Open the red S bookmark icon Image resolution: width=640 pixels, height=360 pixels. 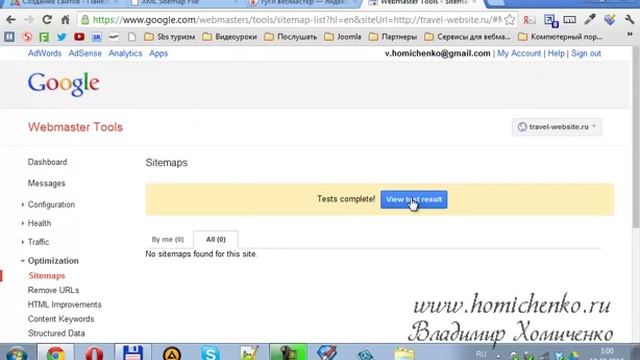27,37
